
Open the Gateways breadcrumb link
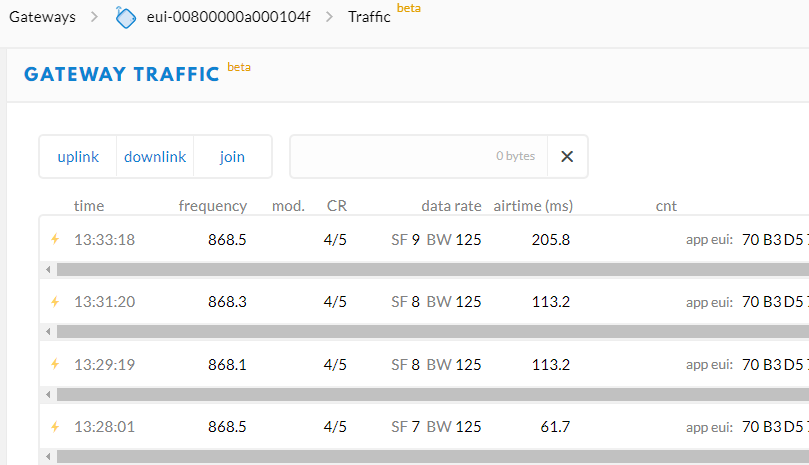tap(42, 17)
